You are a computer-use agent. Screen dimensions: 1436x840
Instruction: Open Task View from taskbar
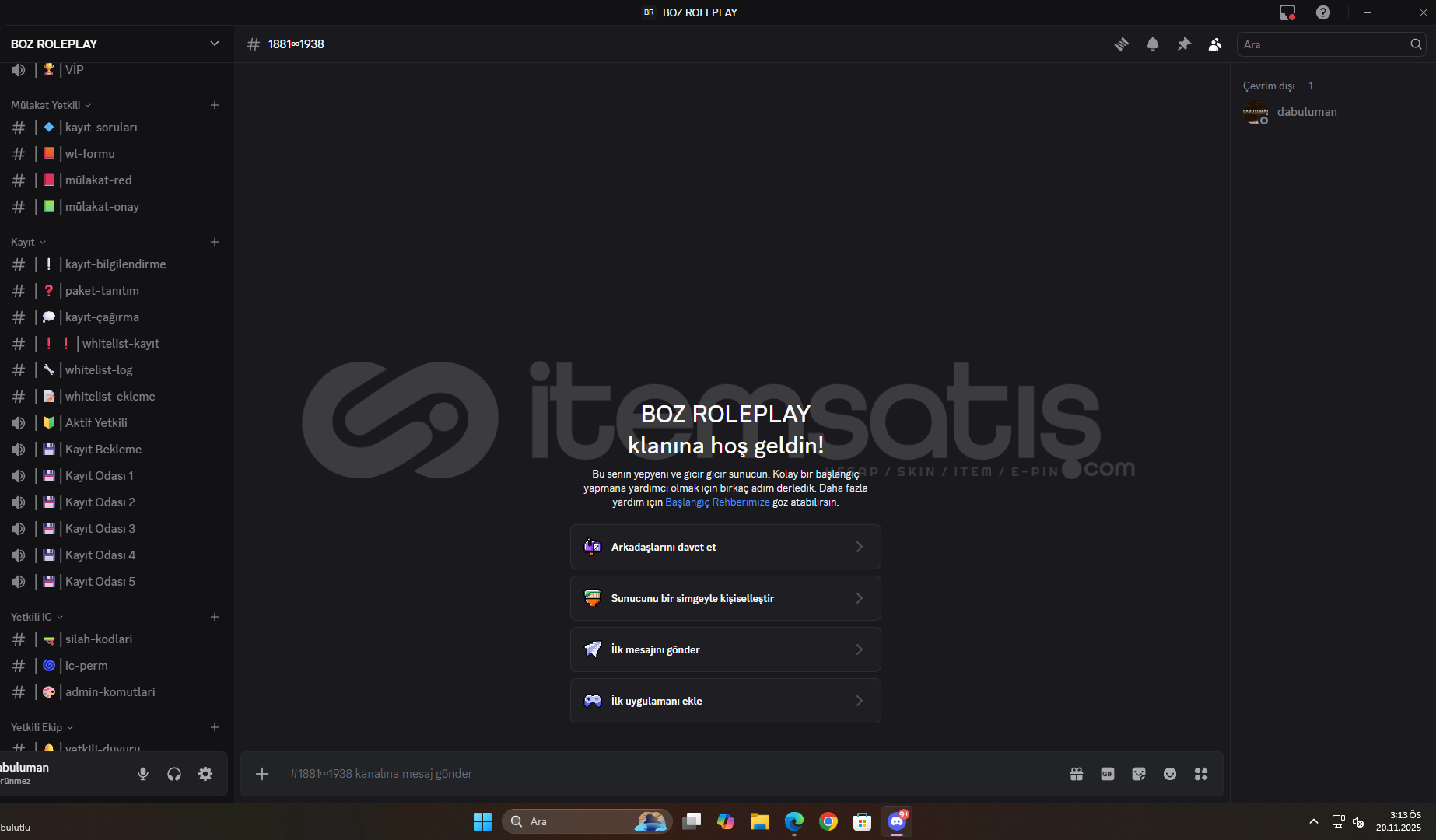(692, 821)
